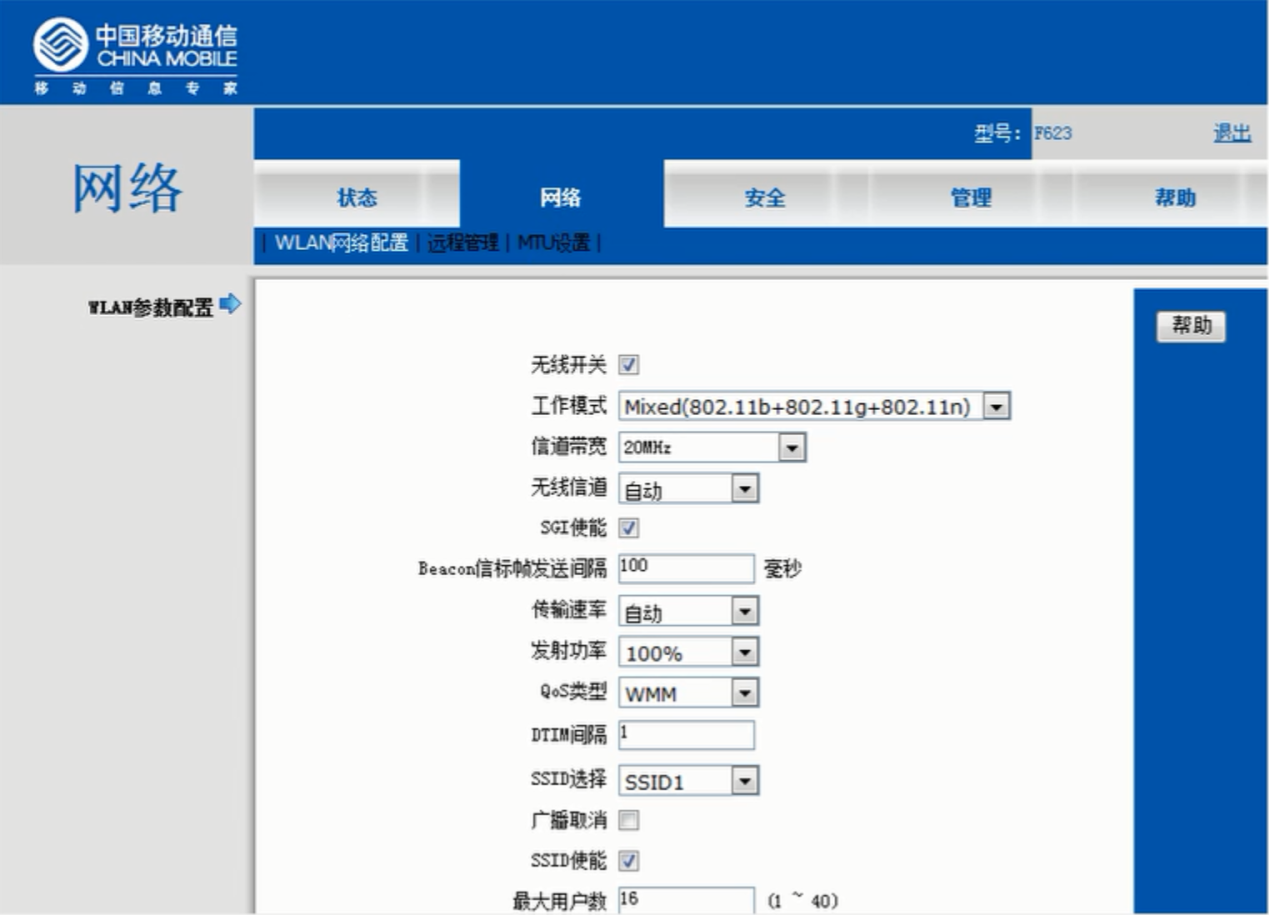Open the 无线信道 dropdown
This screenshot has width=1269, height=915.
[689, 489]
